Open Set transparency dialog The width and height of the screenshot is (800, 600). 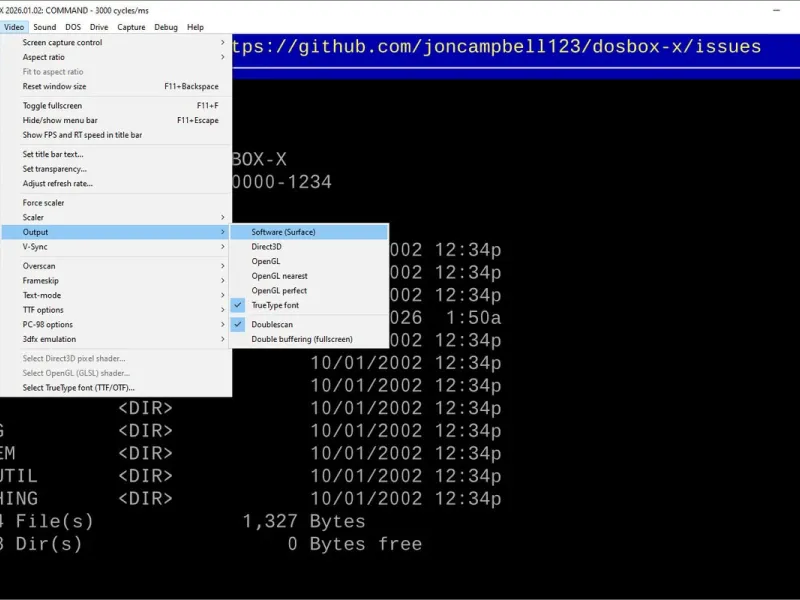(116, 169)
